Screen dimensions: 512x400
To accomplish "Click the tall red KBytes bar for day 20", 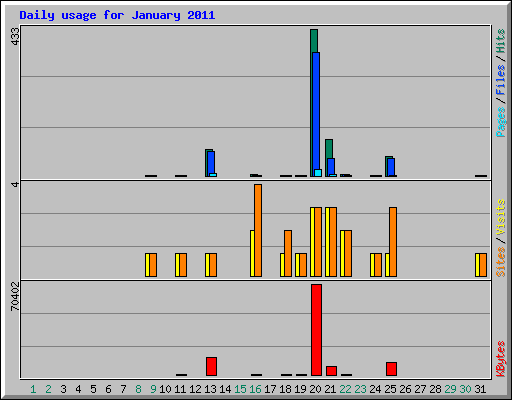I will (x=317, y=330).
